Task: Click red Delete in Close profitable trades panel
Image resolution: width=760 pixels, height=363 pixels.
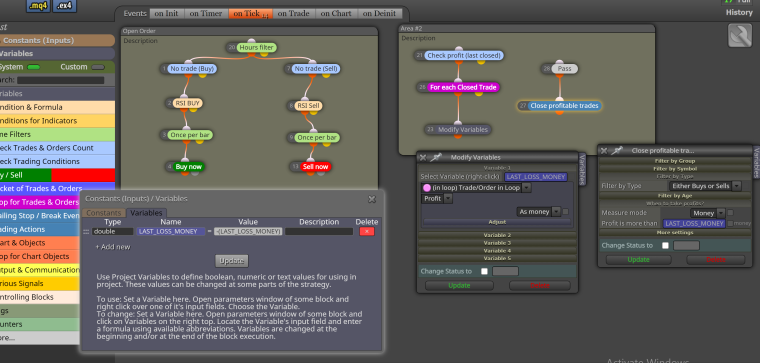Action: 716,260
